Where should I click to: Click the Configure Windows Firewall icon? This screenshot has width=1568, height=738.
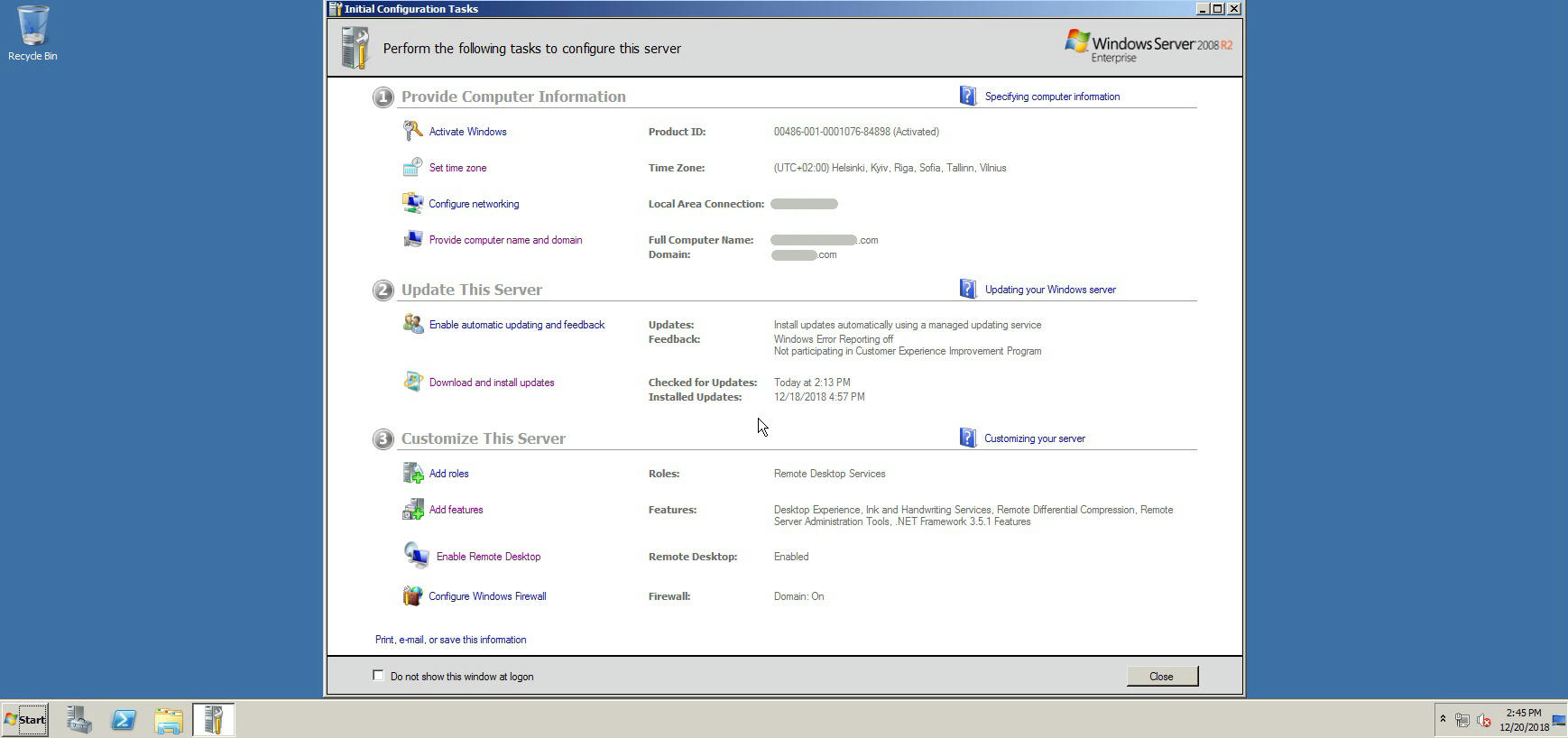(412, 596)
